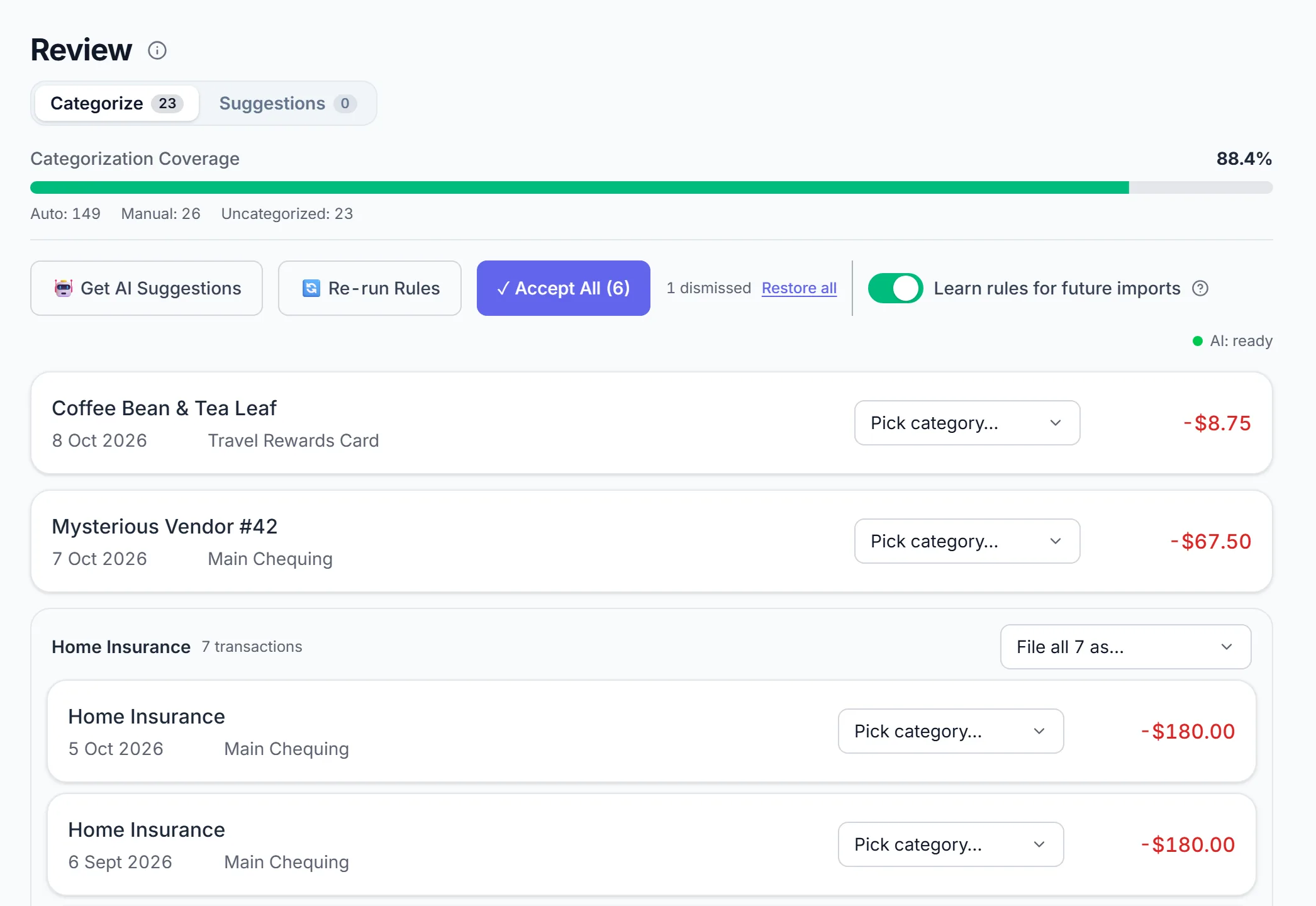1316x906 pixels.
Task: Click the help icon after Learn rules label
Action: click(1200, 288)
